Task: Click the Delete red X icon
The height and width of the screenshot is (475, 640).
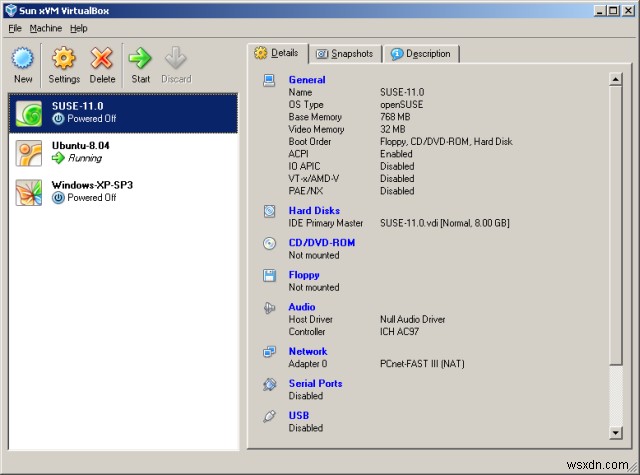Action: tap(102, 59)
